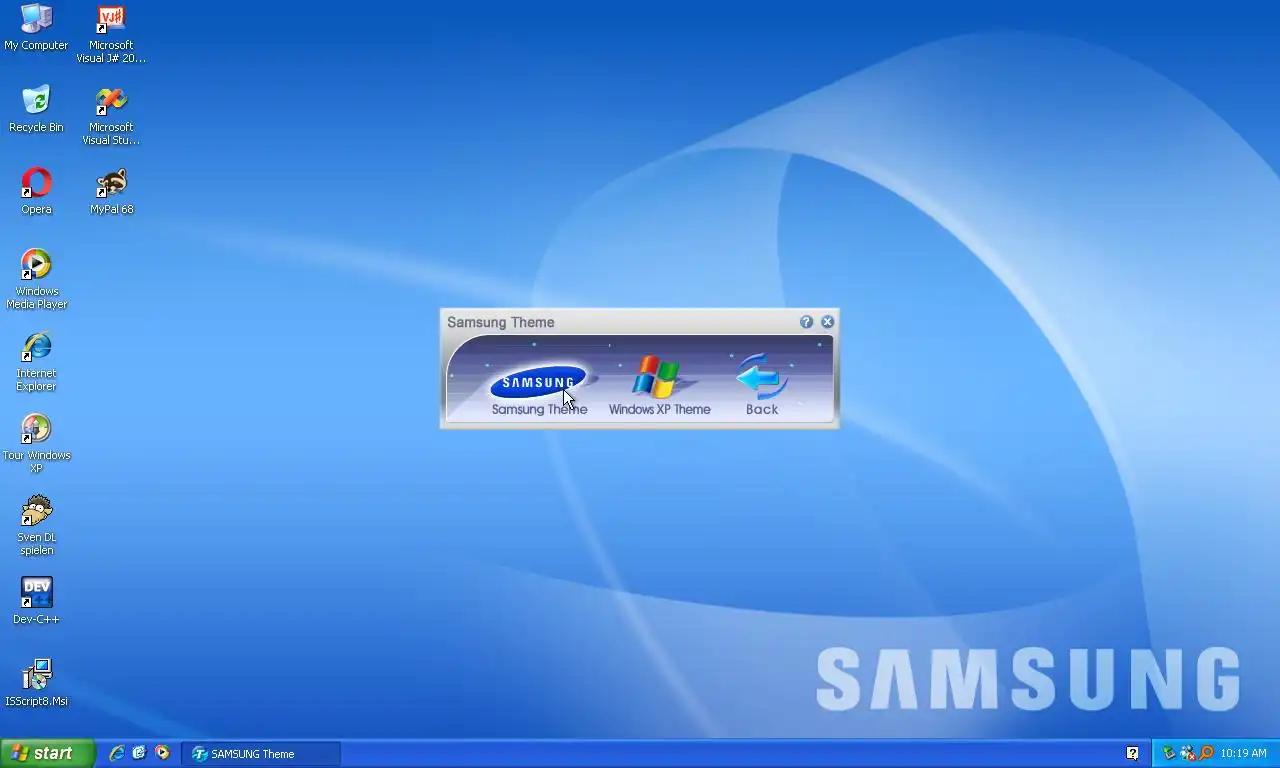Select Windows Media Player desktop icon

coord(36,280)
